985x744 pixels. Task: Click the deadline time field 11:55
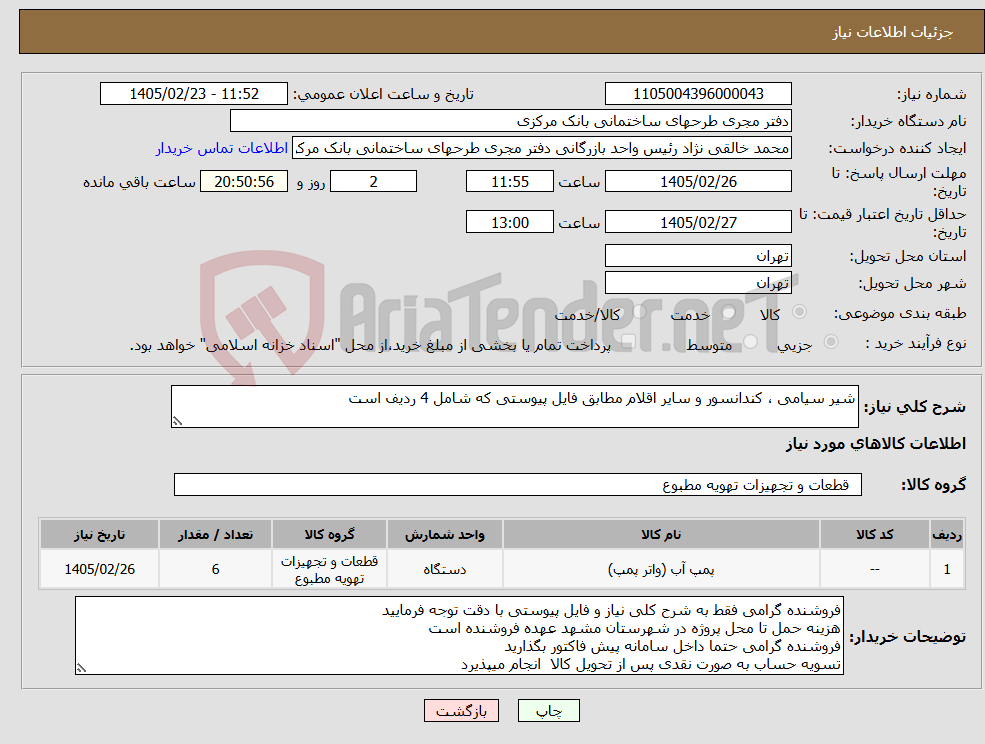click(x=509, y=182)
